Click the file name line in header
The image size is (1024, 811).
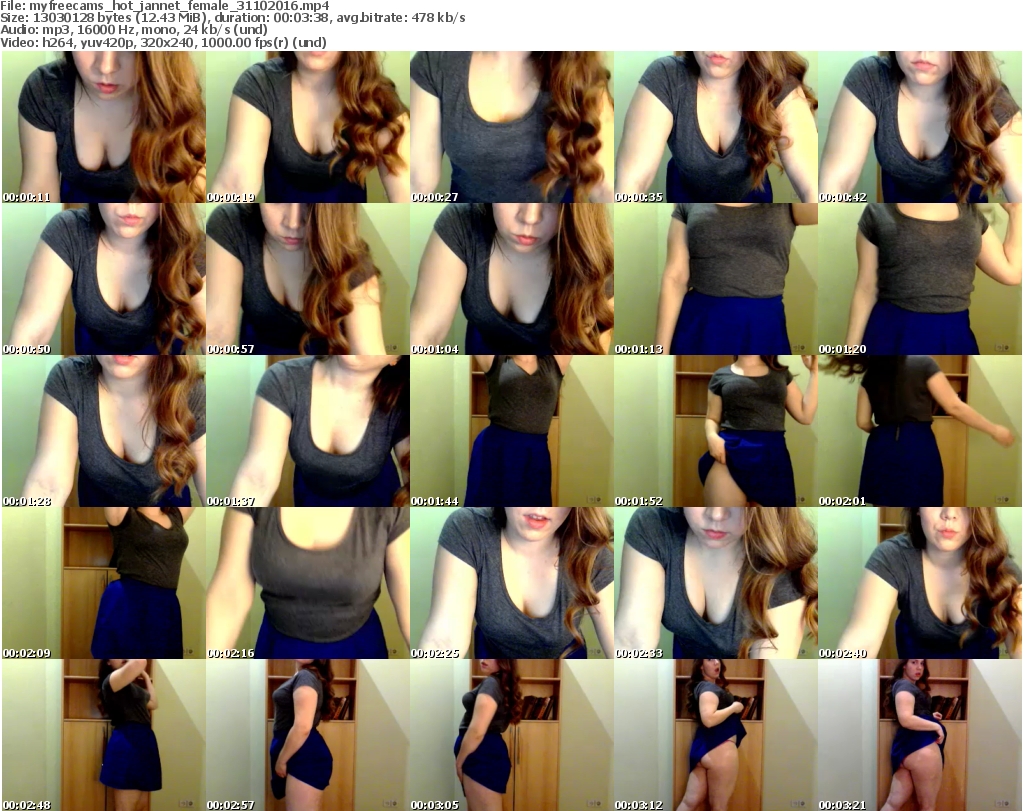[x=165, y=6]
